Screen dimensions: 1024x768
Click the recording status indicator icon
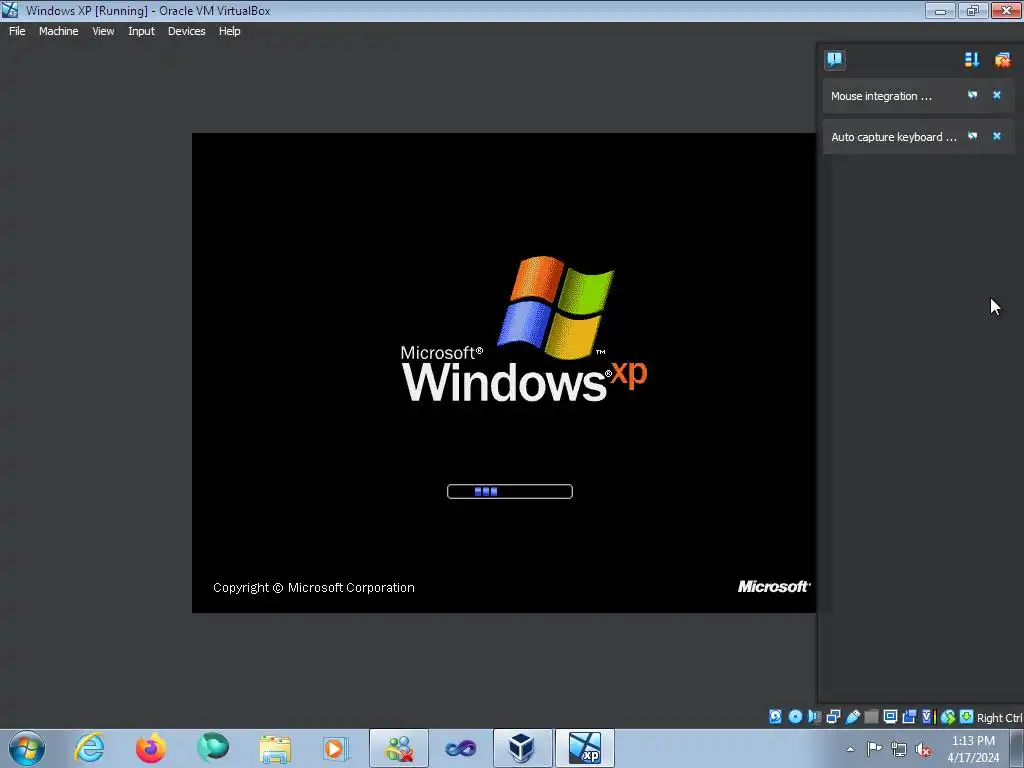[x=908, y=717]
